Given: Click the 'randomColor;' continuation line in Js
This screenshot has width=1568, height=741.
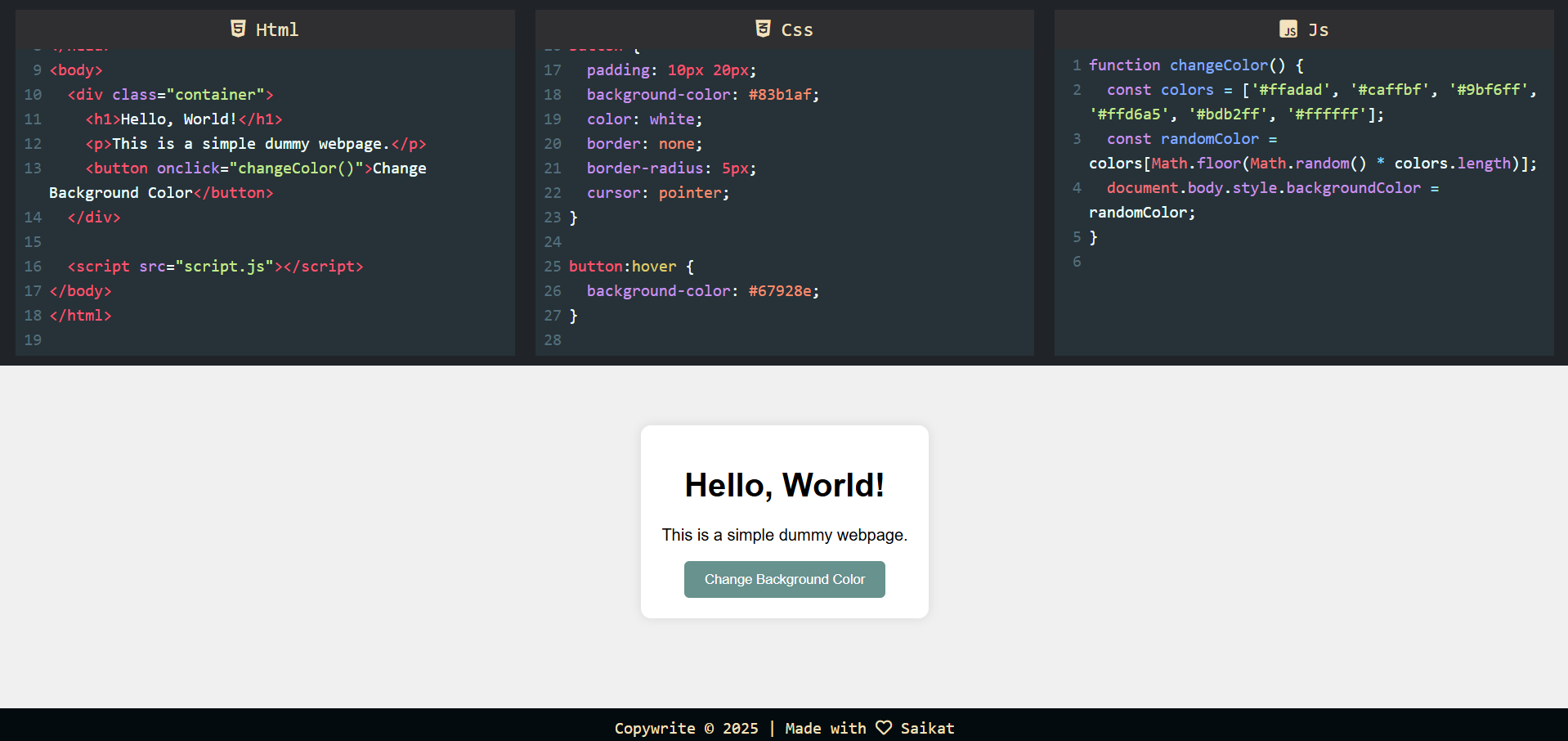Looking at the screenshot, I should tap(1142, 213).
